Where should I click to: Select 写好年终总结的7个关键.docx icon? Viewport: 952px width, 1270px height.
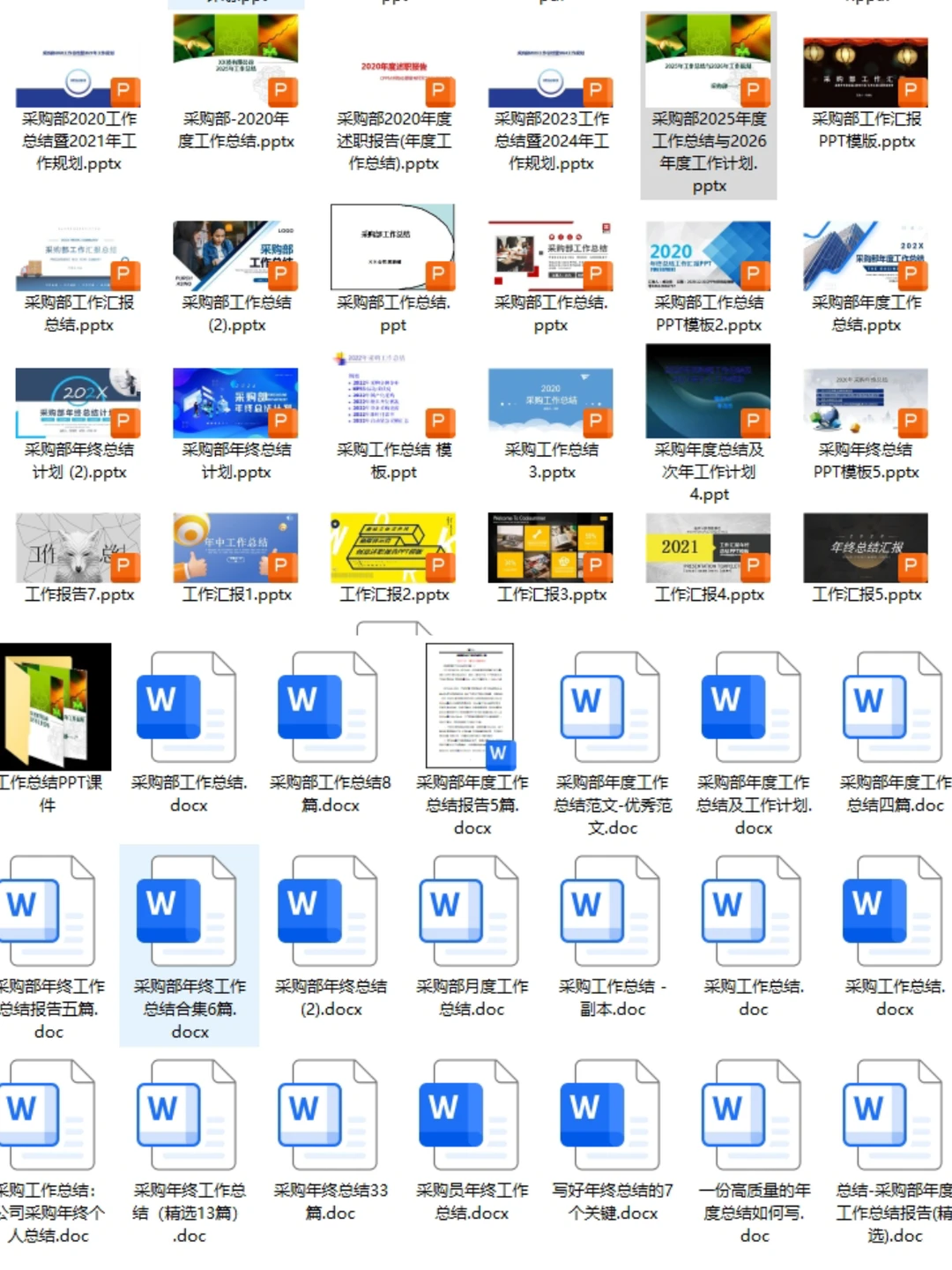click(611, 1116)
